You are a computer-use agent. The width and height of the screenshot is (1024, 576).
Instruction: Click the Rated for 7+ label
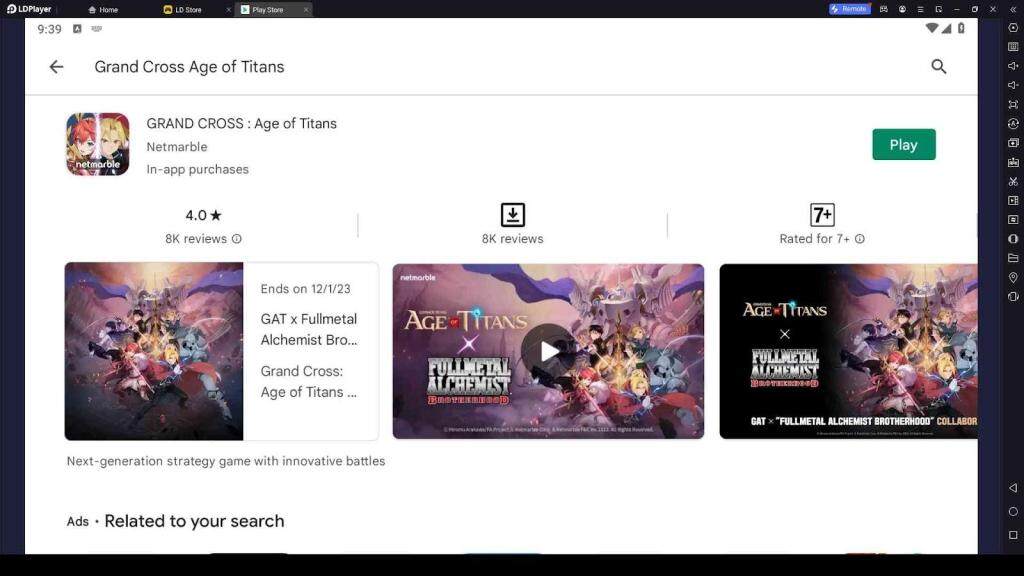(815, 239)
